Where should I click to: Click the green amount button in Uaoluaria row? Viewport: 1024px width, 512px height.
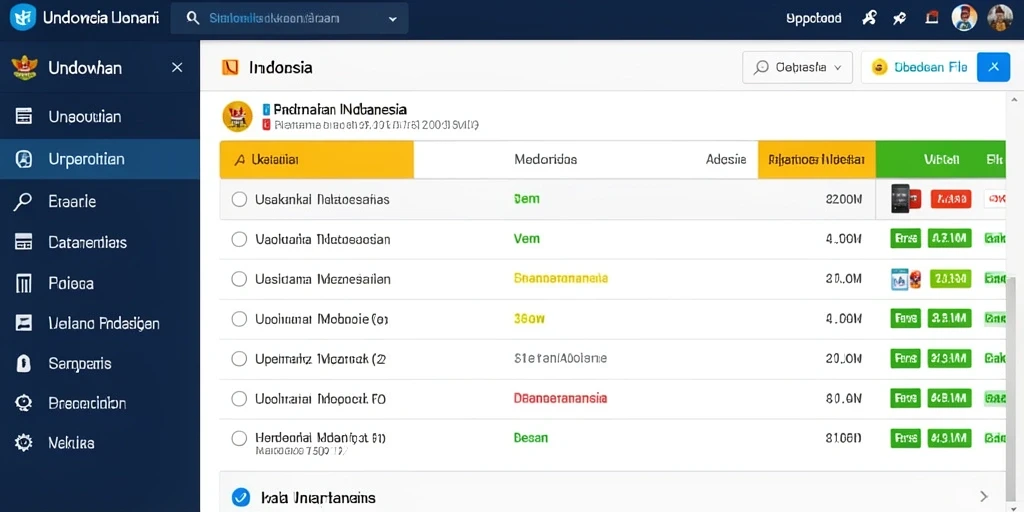tap(950, 238)
